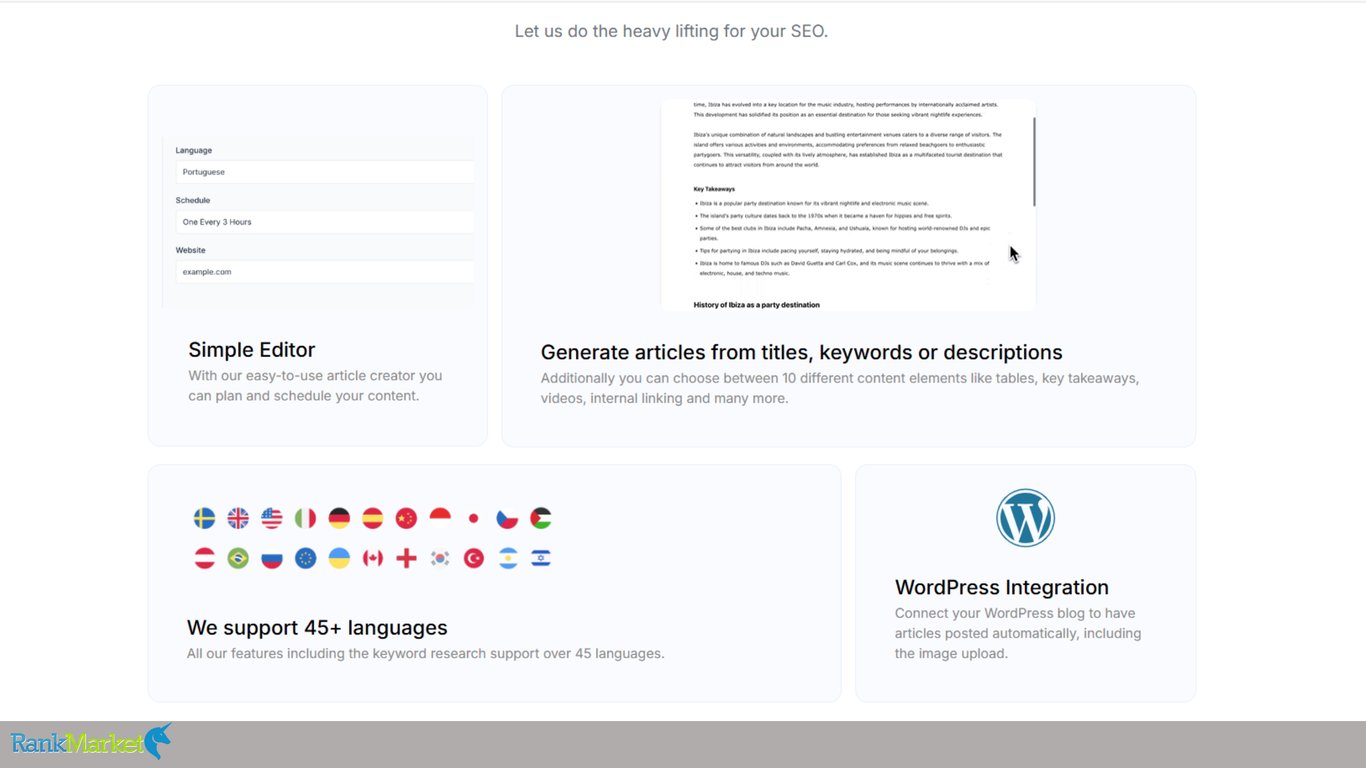
Task: Click the Let us do the heavy lifting text
Action: pos(671,31)
